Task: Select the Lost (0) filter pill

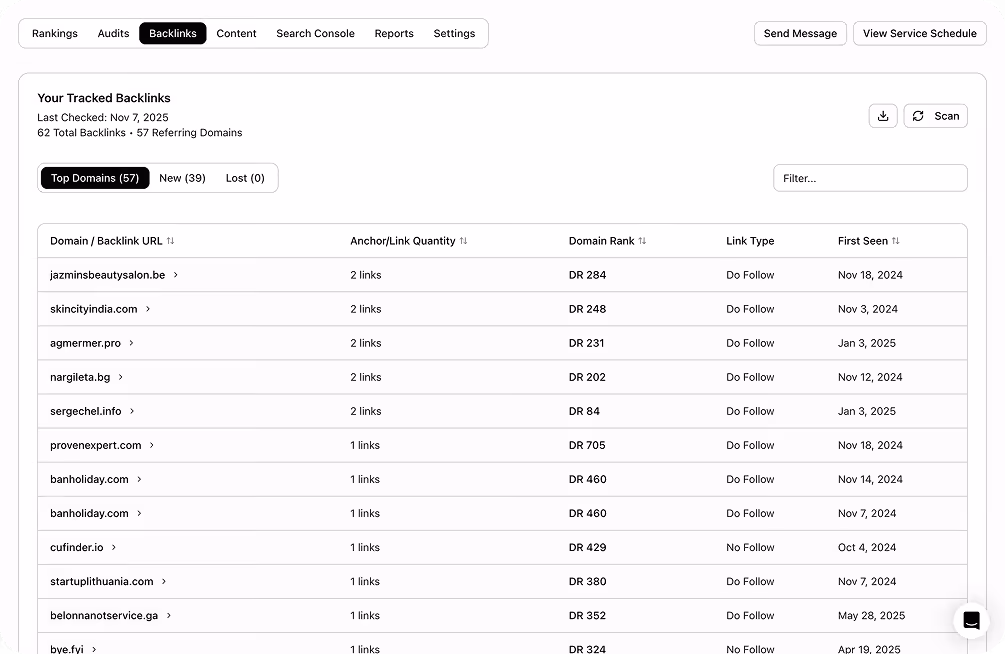Action: point(245,177)
